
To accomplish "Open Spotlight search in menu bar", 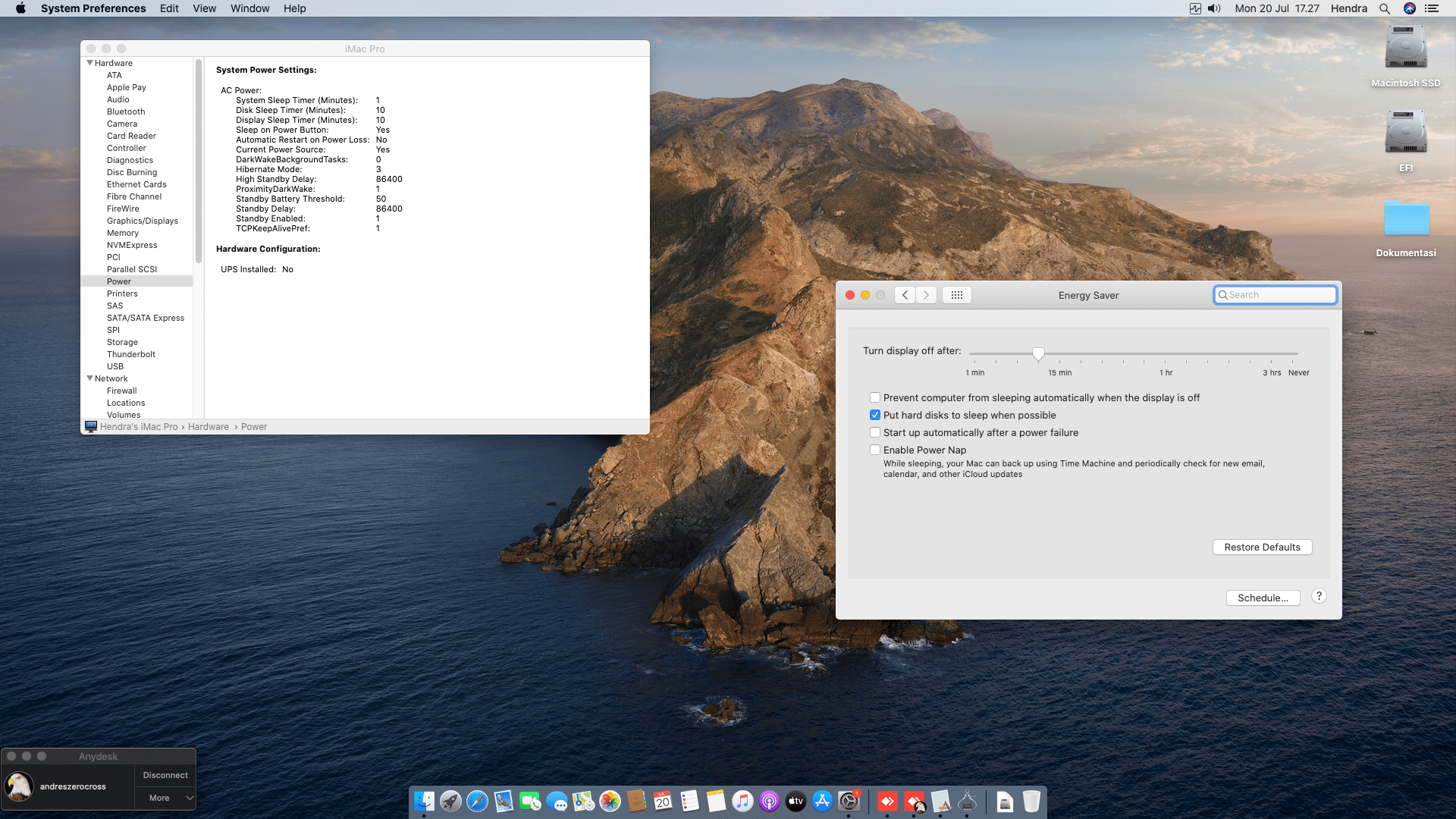I will tap(1384, 8).
